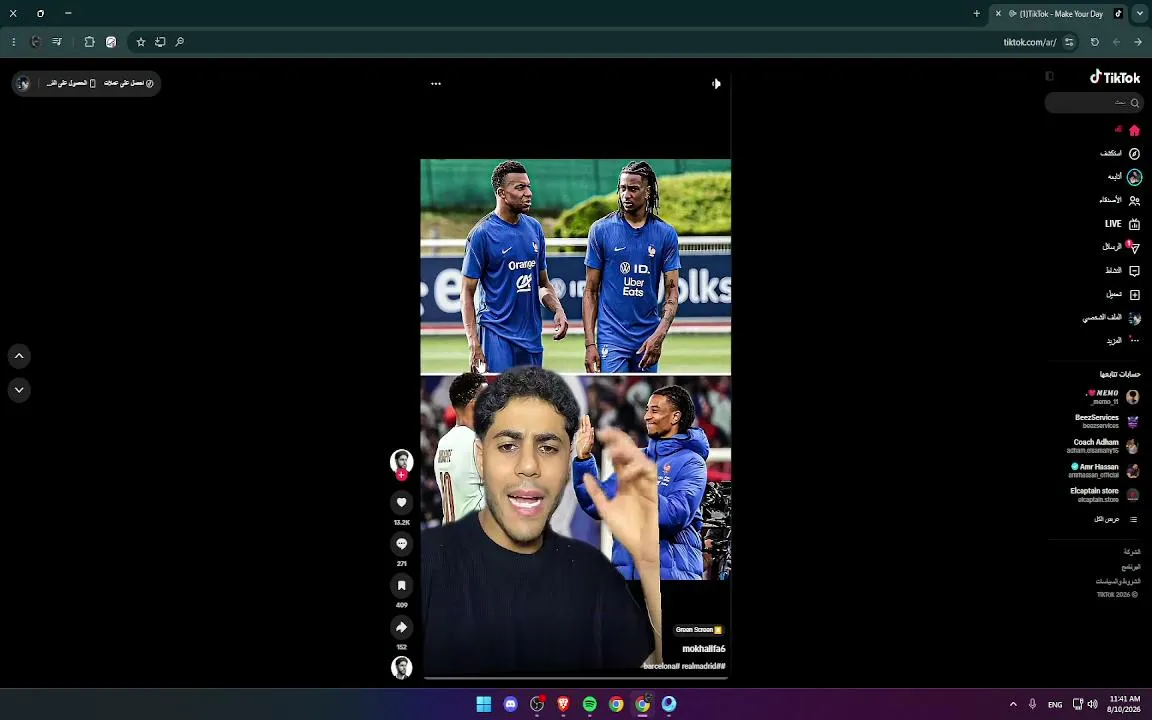Open the tab search dropdown chevron

1140,13
